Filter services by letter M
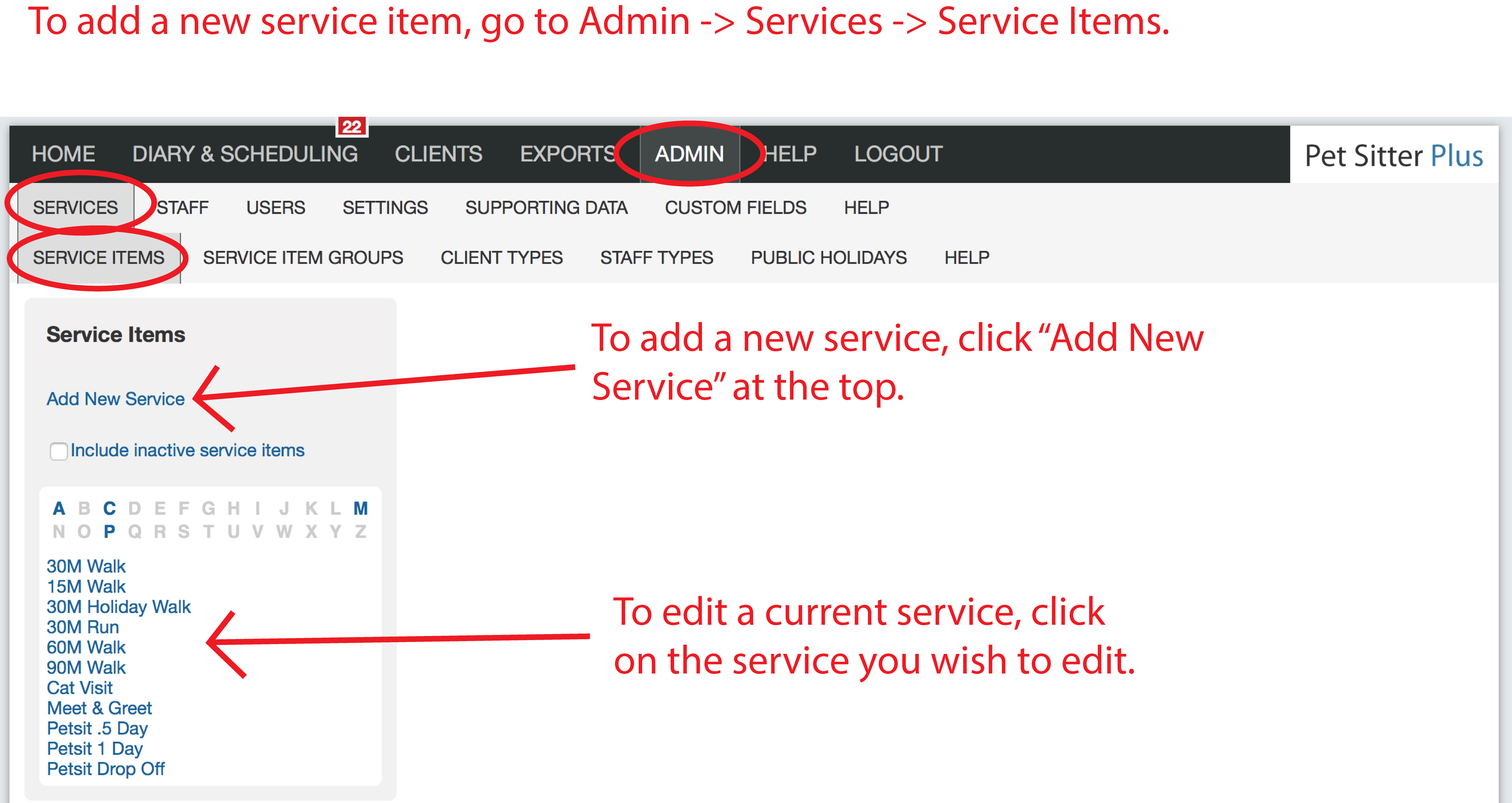The width and height of the screenshot is (1512, 803). coord(360,508)
